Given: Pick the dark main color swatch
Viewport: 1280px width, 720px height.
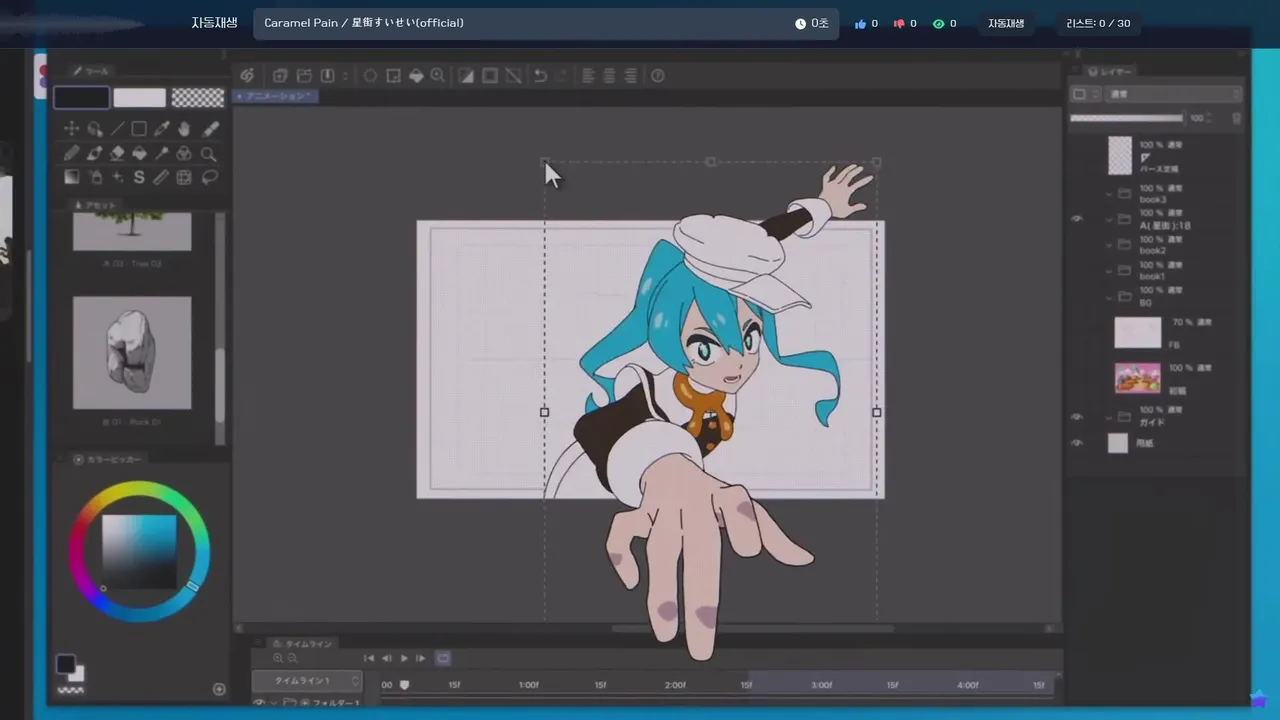Looking at the screenshot, I should pos(81,97).
